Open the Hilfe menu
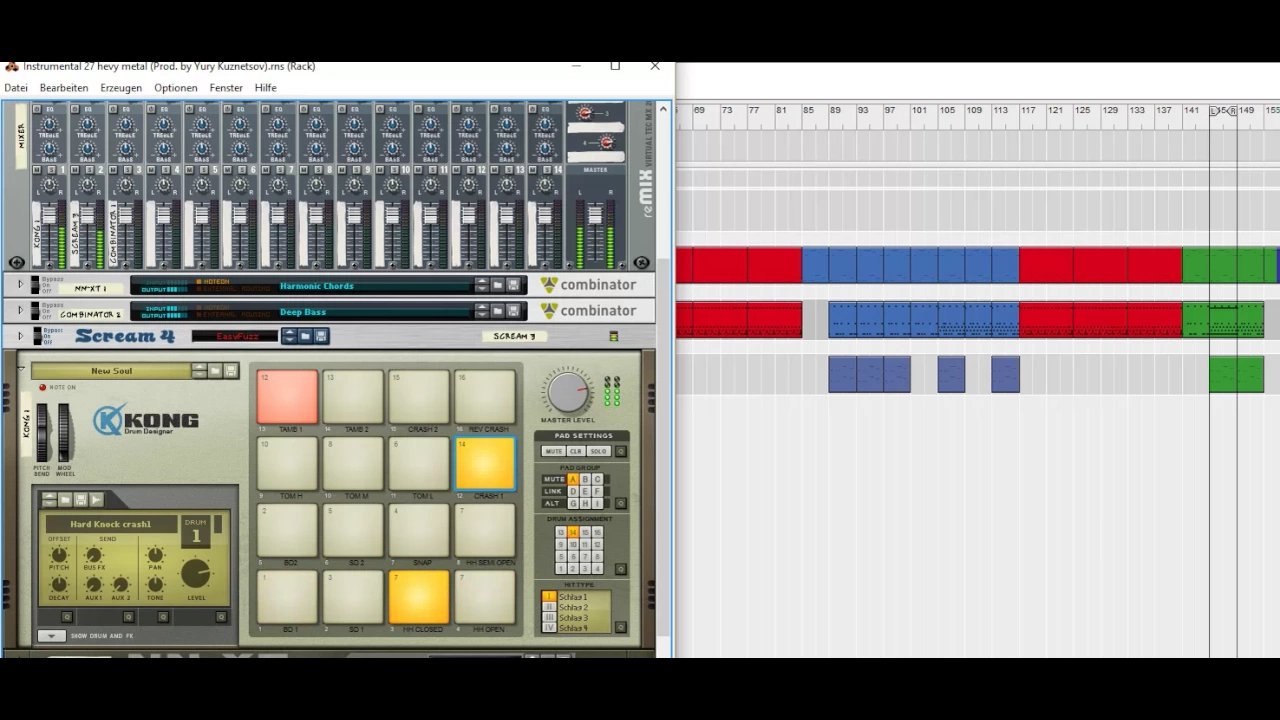The width and height of the screenshot is (1280, 720). click(265, 88)
